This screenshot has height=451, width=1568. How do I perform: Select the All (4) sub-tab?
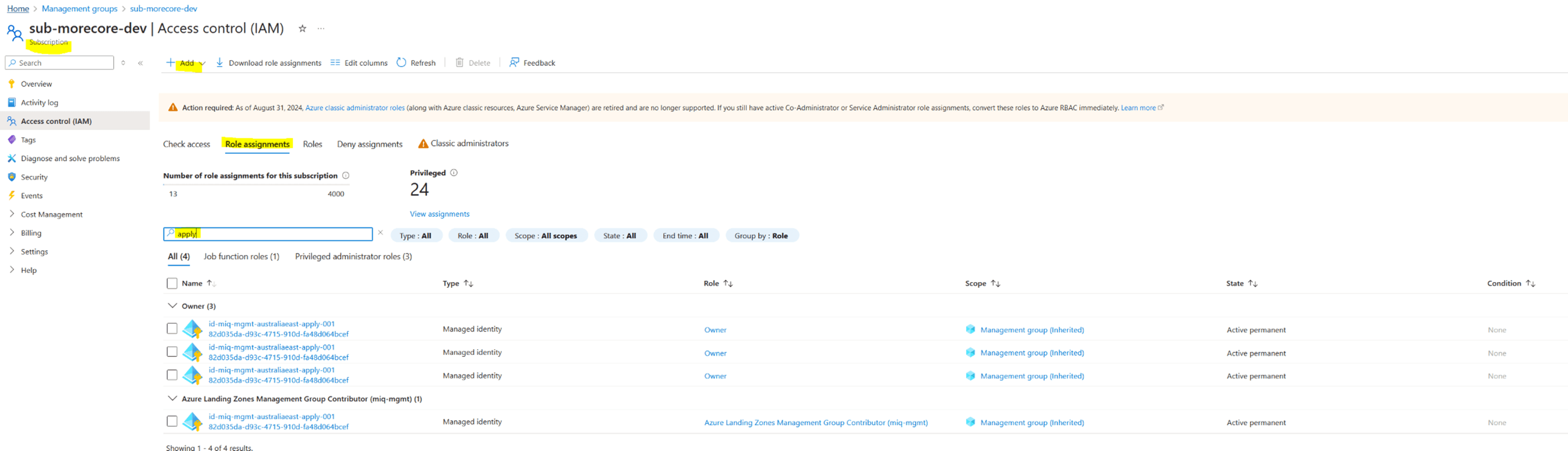click(179, 256)
